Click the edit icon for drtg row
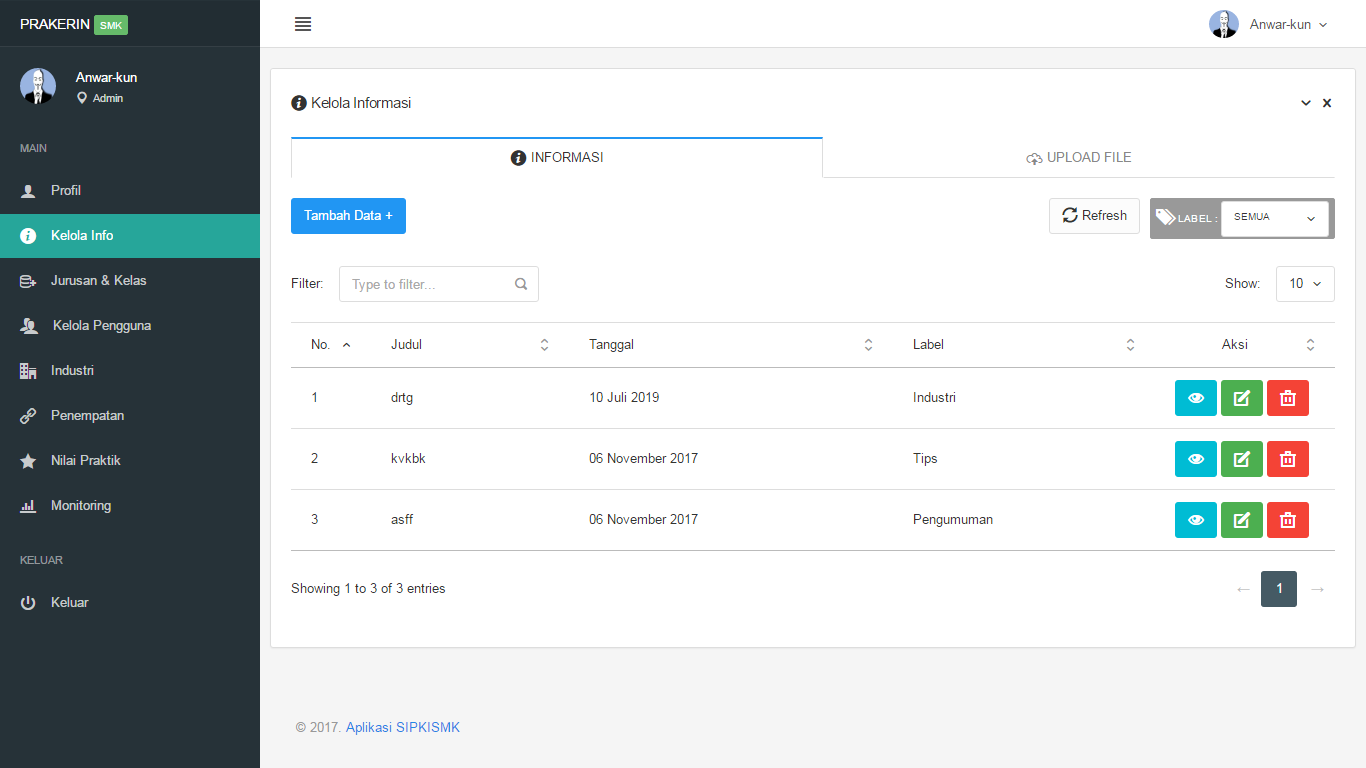Screen dimensions: 1366x768 1241,398
